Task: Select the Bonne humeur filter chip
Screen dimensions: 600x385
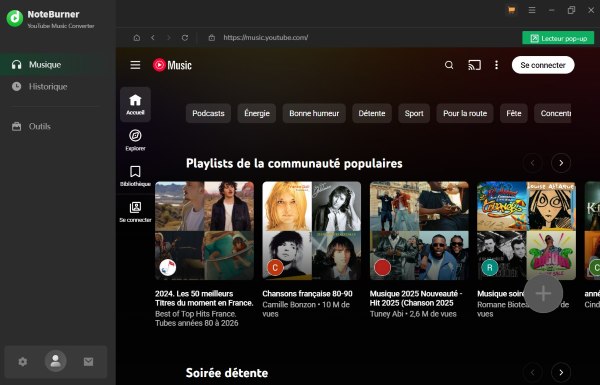Action: (314, 113)
